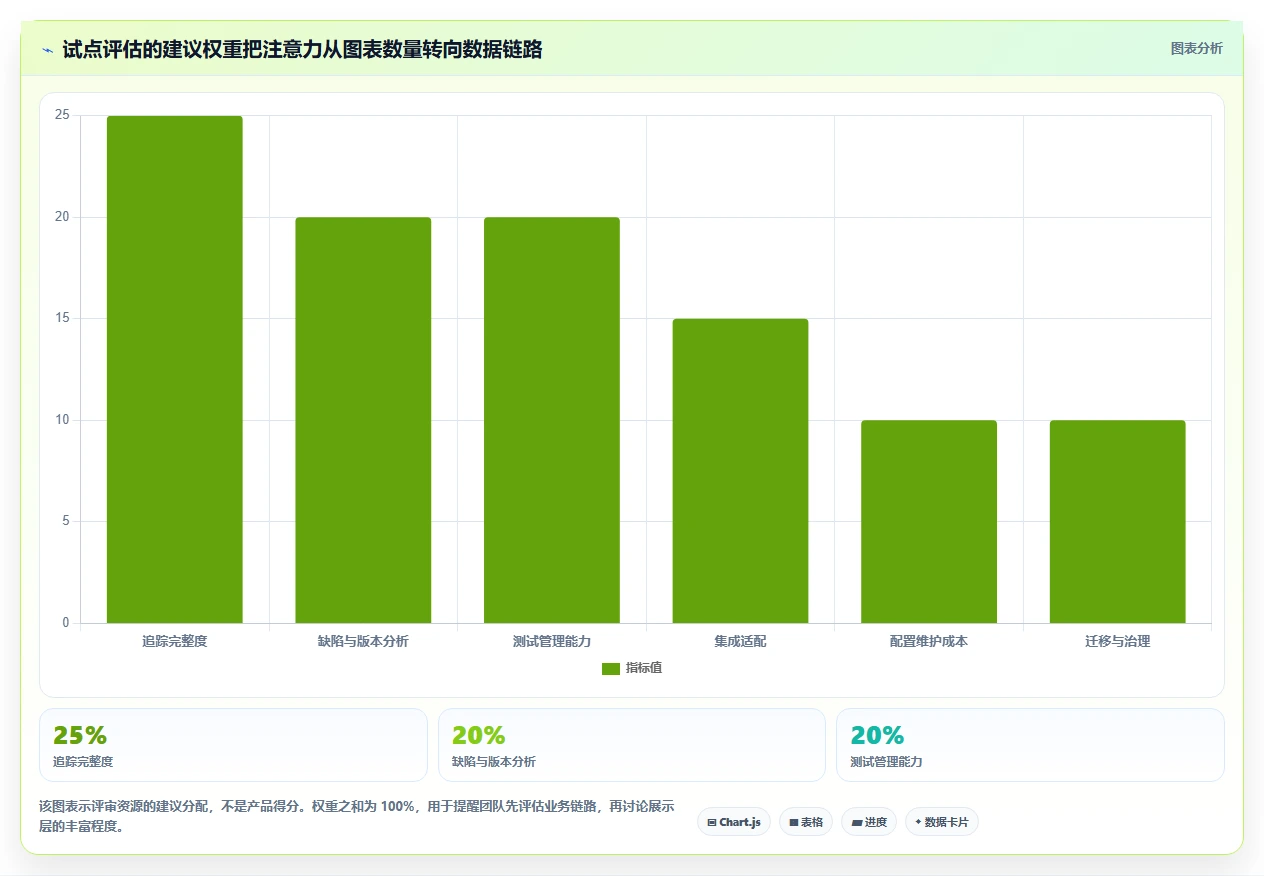The width and height of the screenshot is (1264, 876).
Task: Click the icon inside the 进度 tag
Action: (x=857, y=823)
